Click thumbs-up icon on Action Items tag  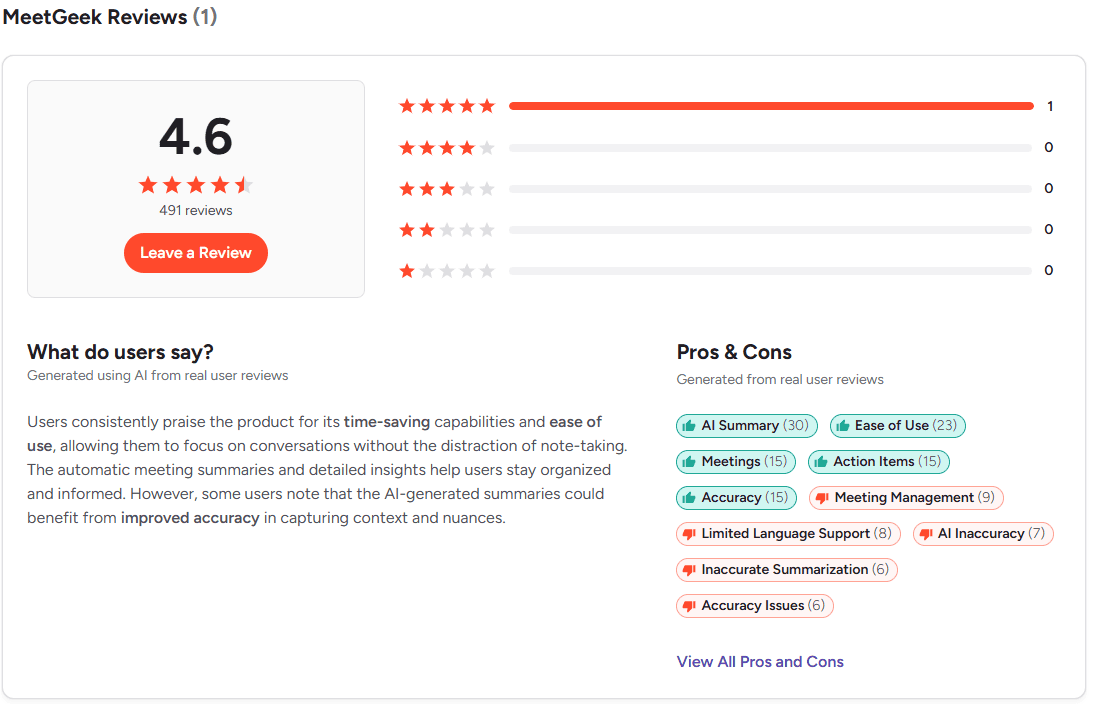[821, 461]
